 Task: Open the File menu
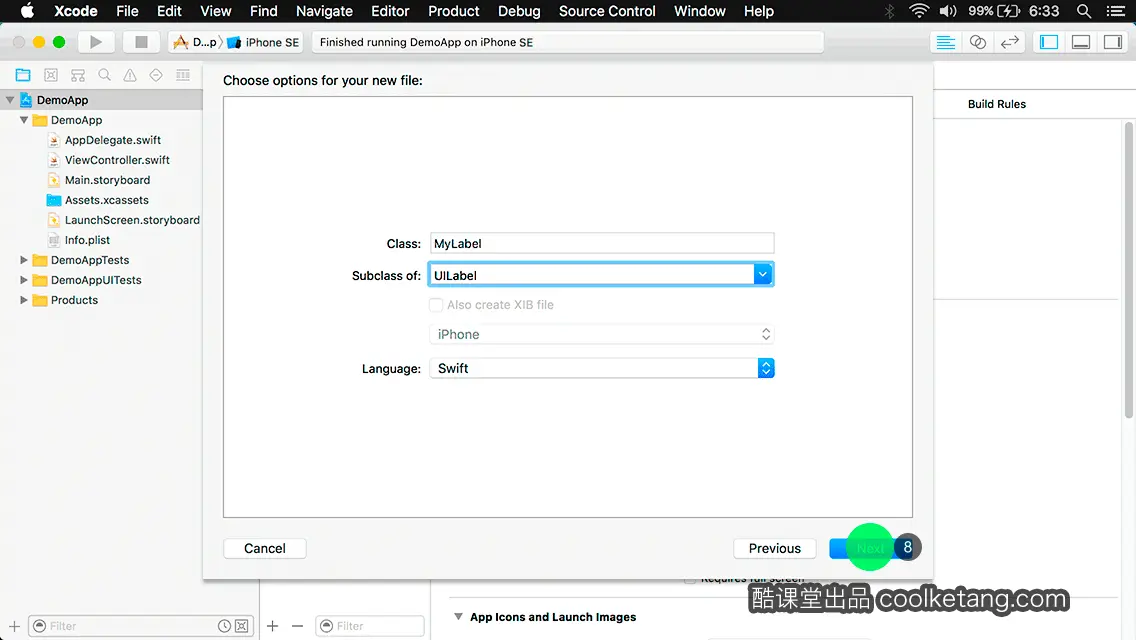click(x=127, y=11)
